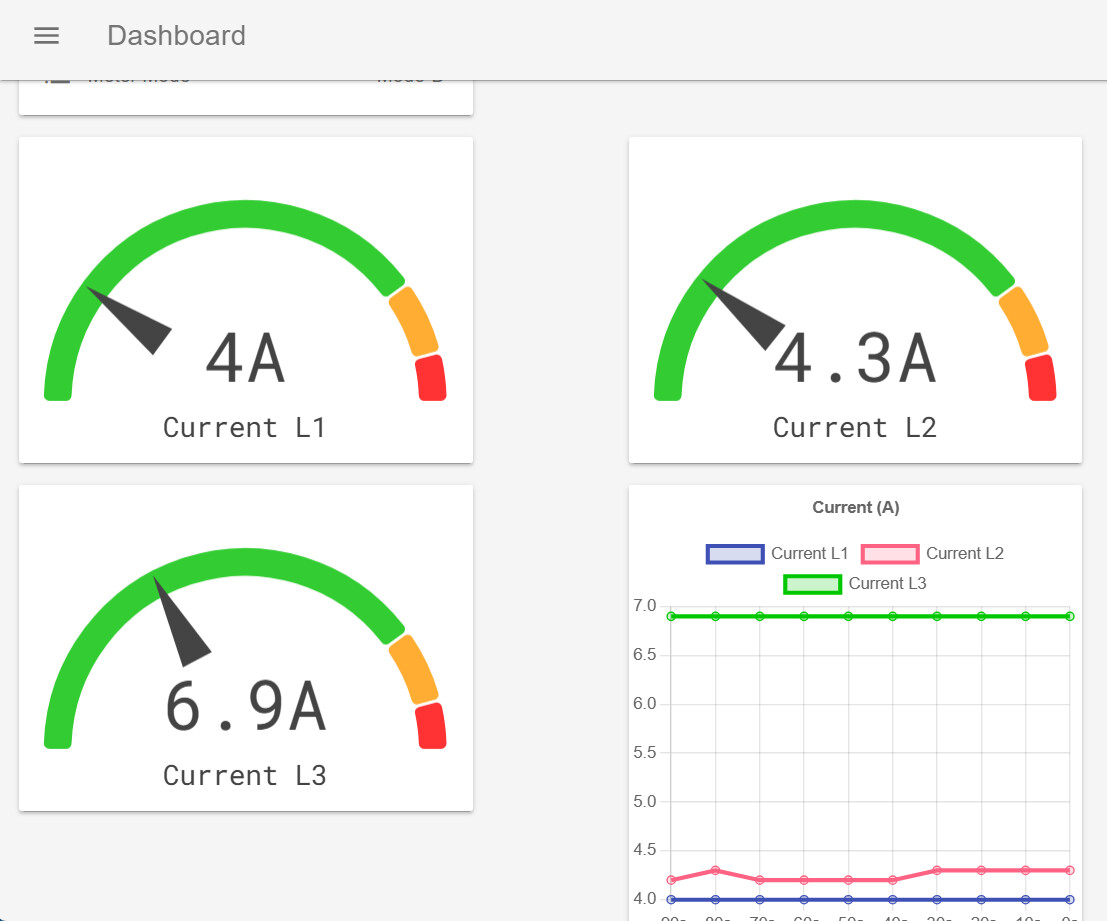Open the hamburger navigation menu
The height and width of the screenshot is (921, 1107).
point(46,36)
